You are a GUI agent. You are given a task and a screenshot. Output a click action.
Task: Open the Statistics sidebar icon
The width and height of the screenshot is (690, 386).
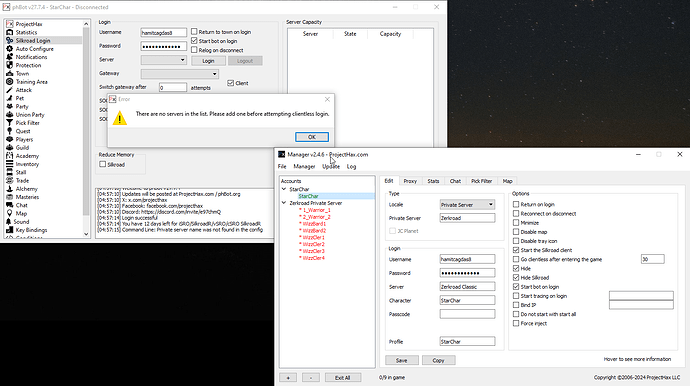pos(10,32)
